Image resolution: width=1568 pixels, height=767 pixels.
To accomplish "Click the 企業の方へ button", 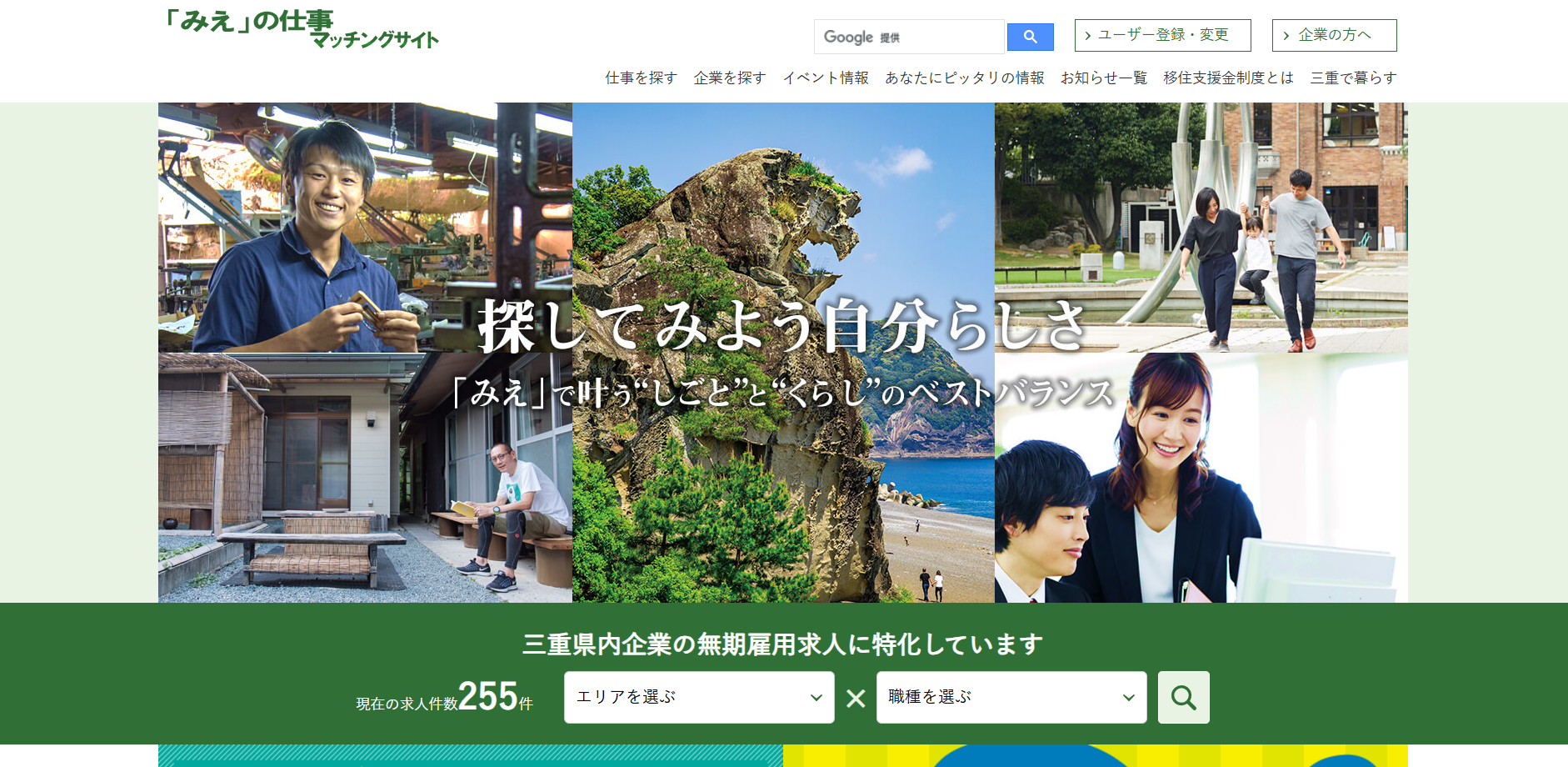I will point(1334,35).
